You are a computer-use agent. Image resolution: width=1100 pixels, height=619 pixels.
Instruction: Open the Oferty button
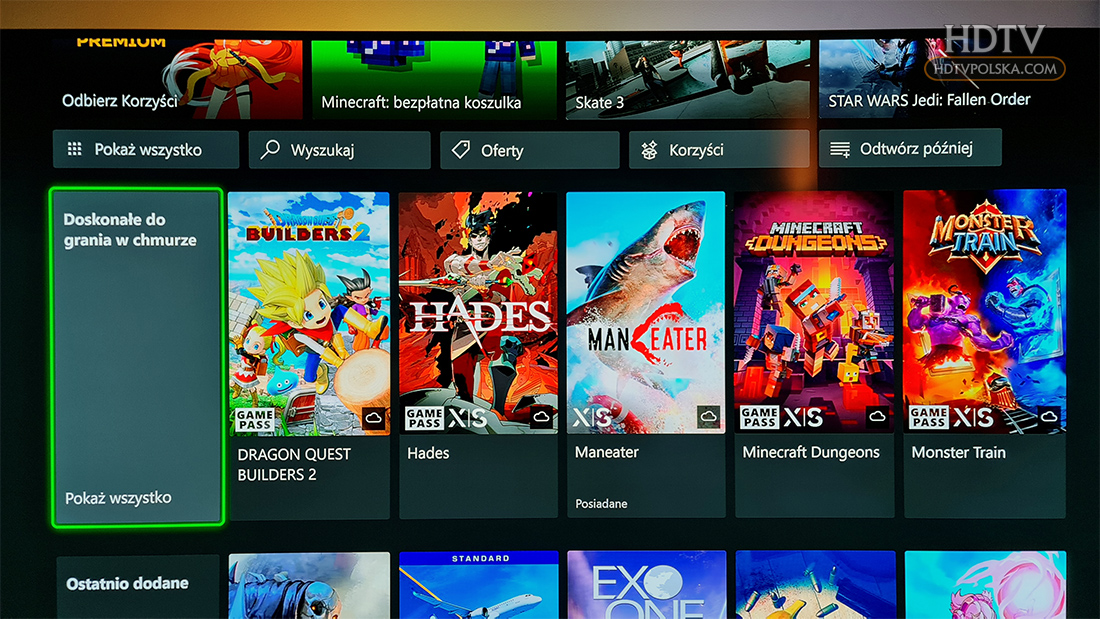[530, 149]
